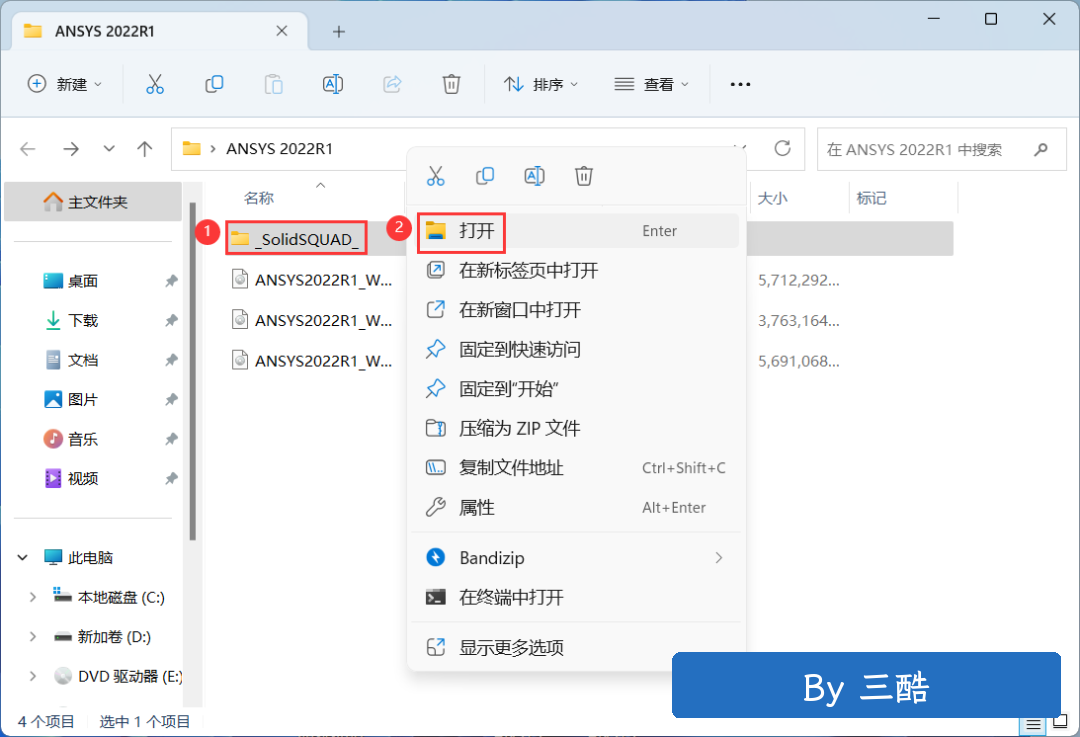
Task: Unpin 文档 with its pin icon
Action: point(171,360)
